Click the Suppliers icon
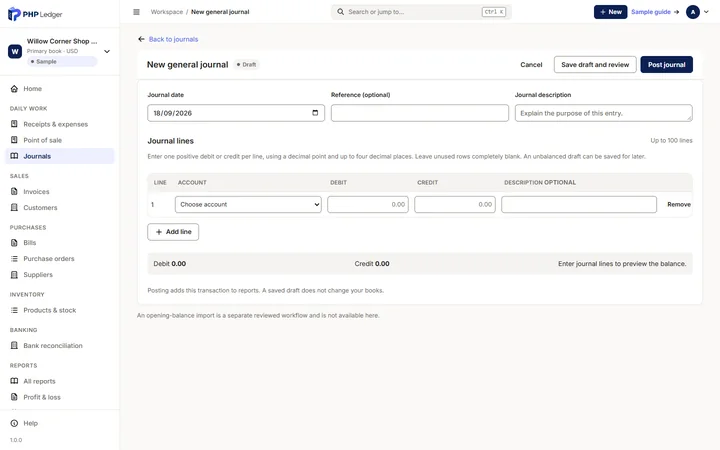Viewport: 720px width, 450px height. (14, 275)
